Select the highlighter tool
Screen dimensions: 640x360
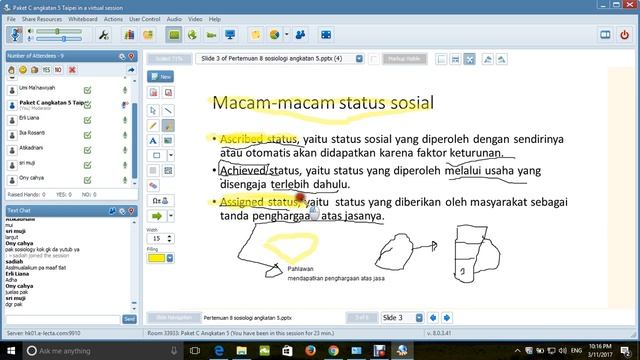point(168,126)
